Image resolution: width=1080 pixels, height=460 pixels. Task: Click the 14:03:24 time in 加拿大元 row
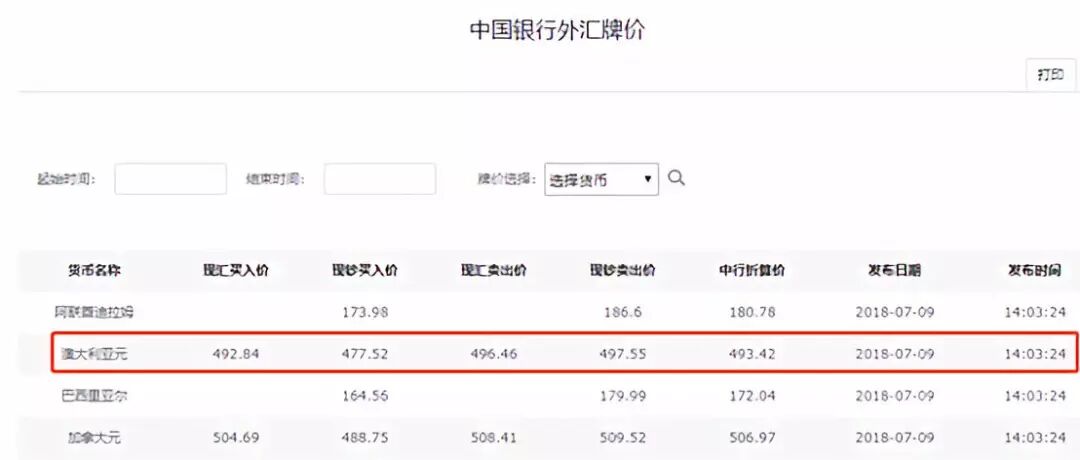pyautogui.click(x=1035, y=438)
